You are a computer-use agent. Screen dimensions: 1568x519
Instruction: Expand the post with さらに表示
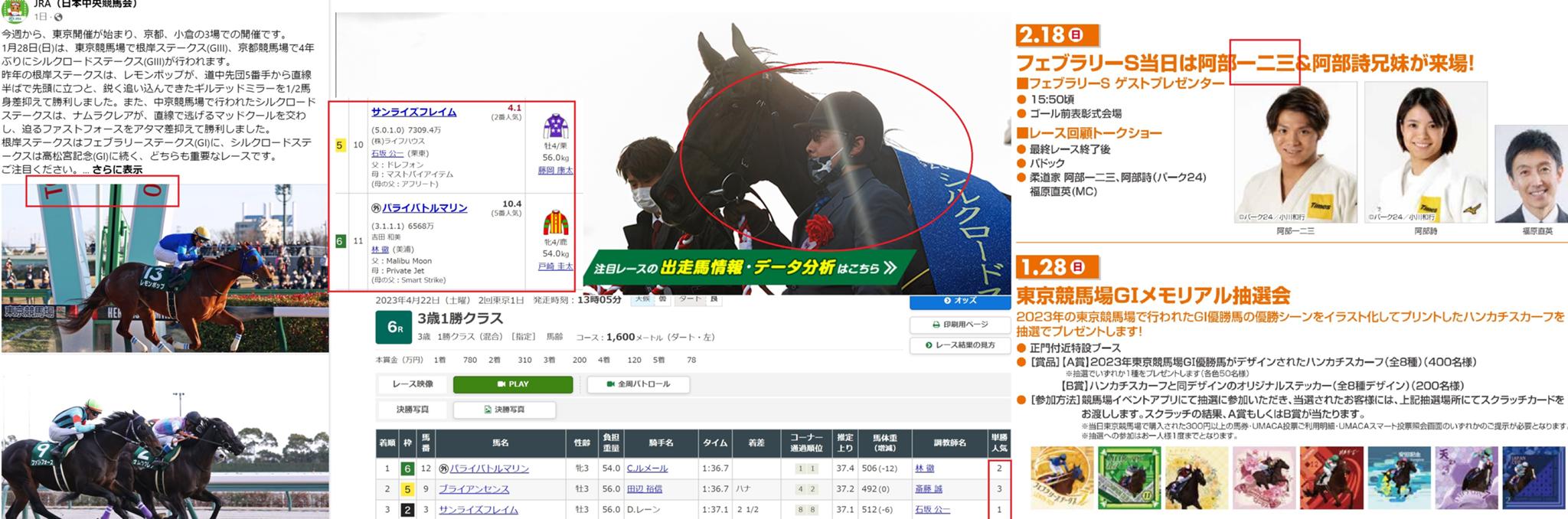(x=117, y=170)
